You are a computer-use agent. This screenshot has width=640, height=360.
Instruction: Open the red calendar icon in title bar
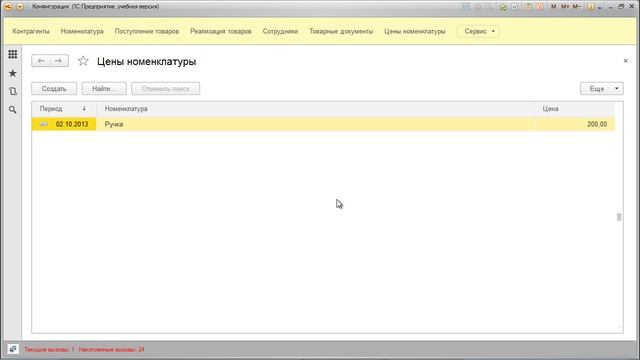pos(540,7)
